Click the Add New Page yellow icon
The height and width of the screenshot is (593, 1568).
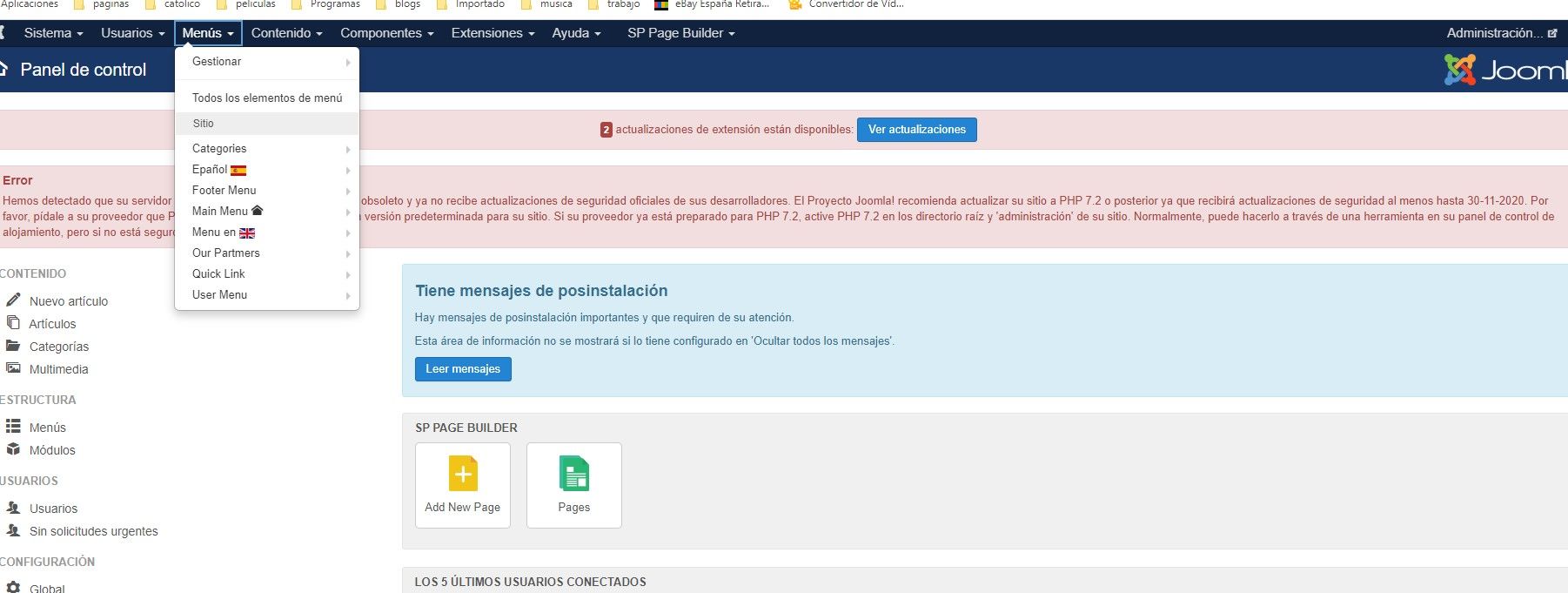(463, 474)
